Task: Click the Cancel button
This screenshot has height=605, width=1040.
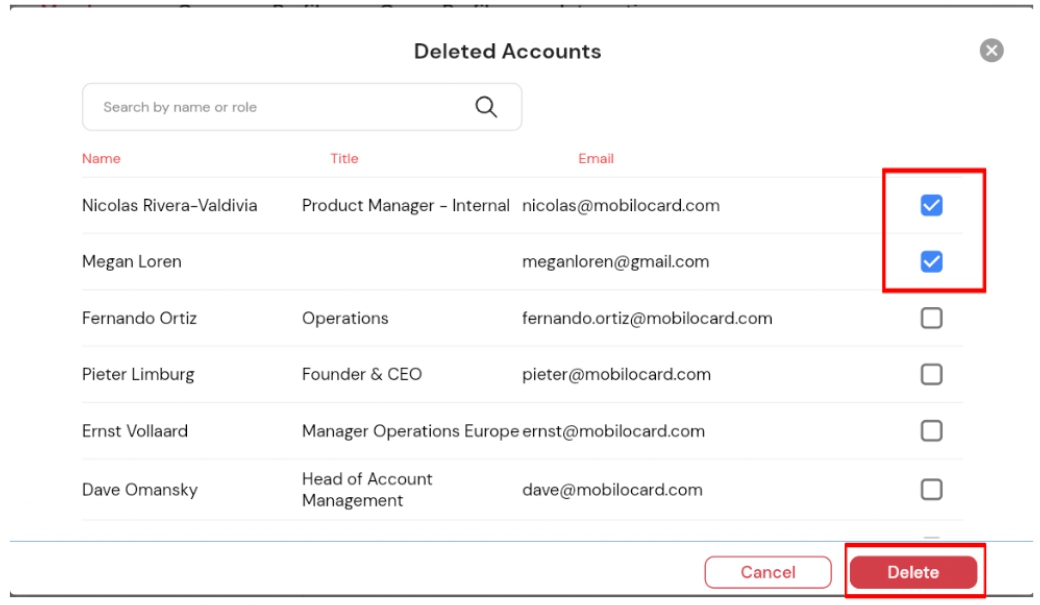Action: coord(768,572)
